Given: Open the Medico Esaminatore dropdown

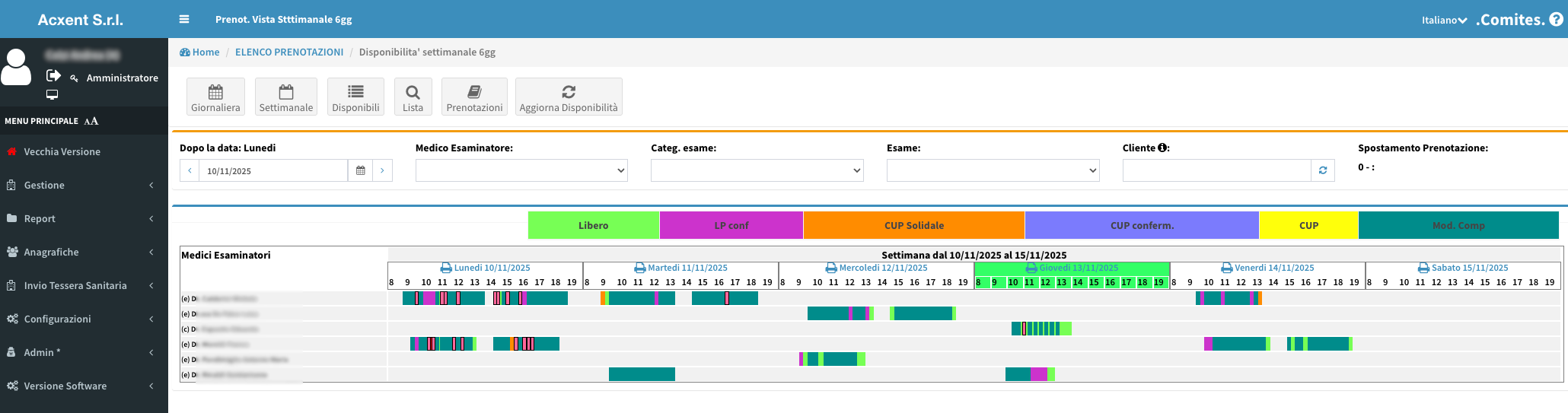Looking at the screenshot, I should [521, 171].
